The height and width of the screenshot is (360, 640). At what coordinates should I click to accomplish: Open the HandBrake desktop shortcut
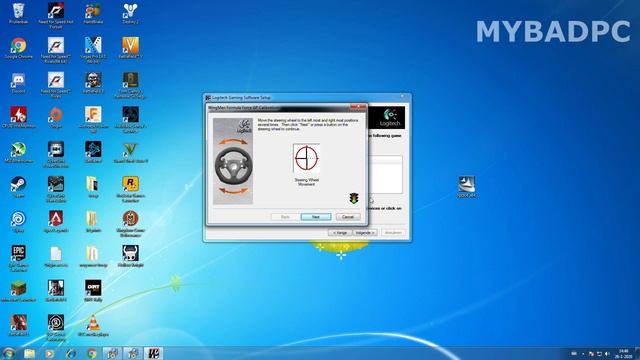click(x=93, y=13)
